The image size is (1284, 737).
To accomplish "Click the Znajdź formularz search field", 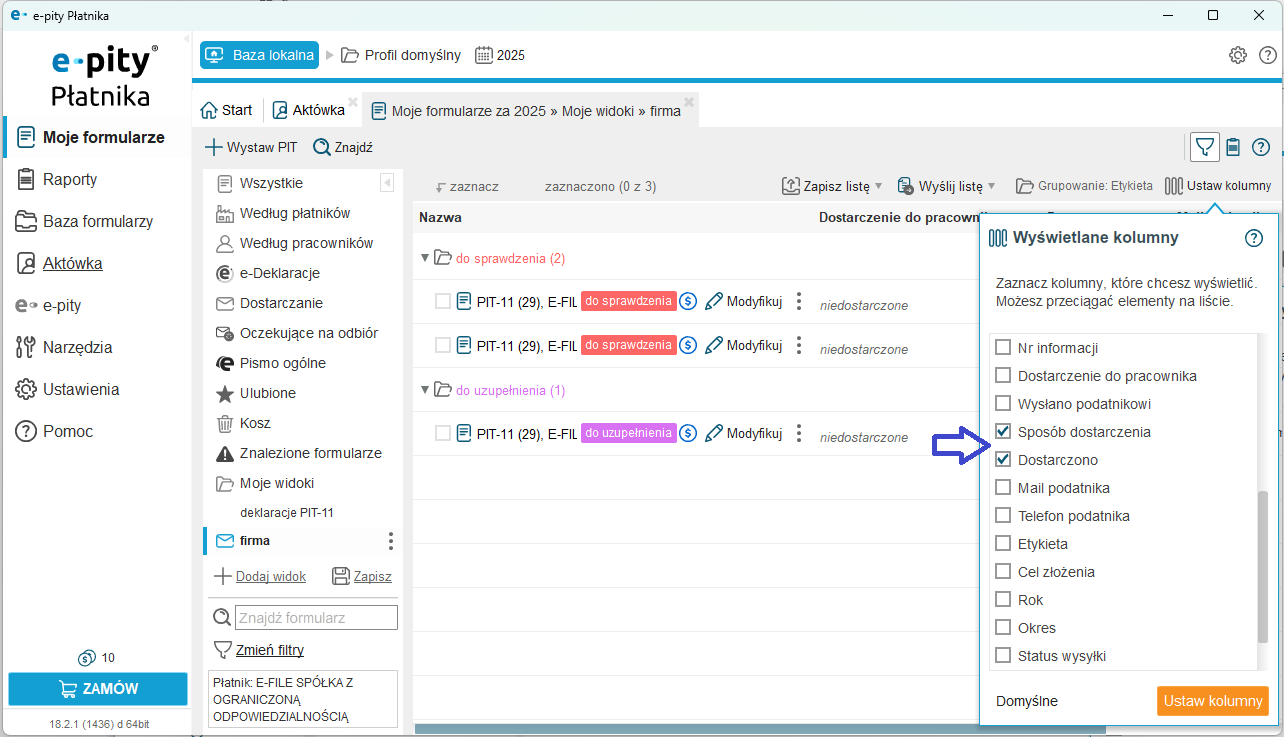I will click(316, 618).
